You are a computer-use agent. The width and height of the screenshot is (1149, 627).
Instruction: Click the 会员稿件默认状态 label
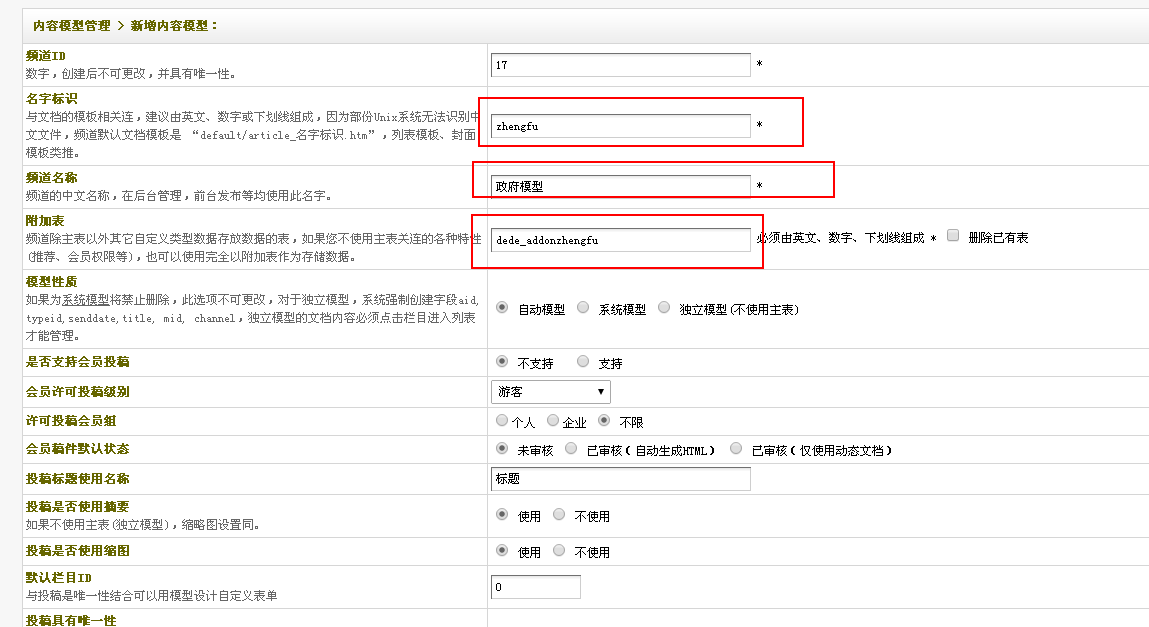coord(78,449)
